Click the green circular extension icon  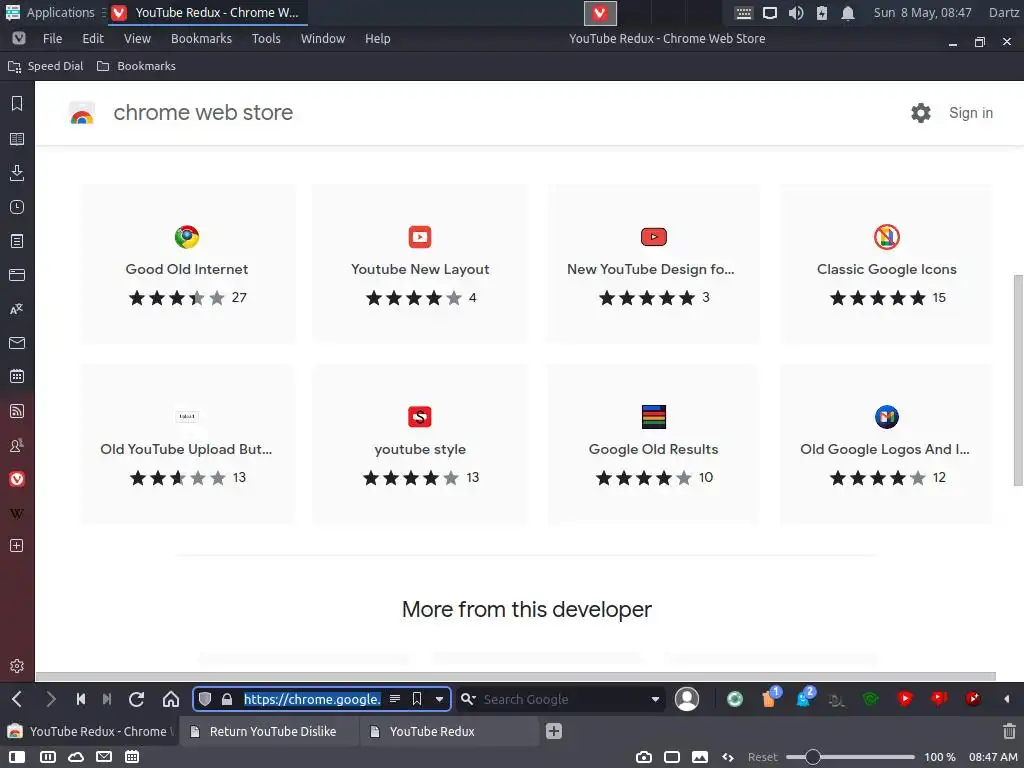click(x=735, y=699)
